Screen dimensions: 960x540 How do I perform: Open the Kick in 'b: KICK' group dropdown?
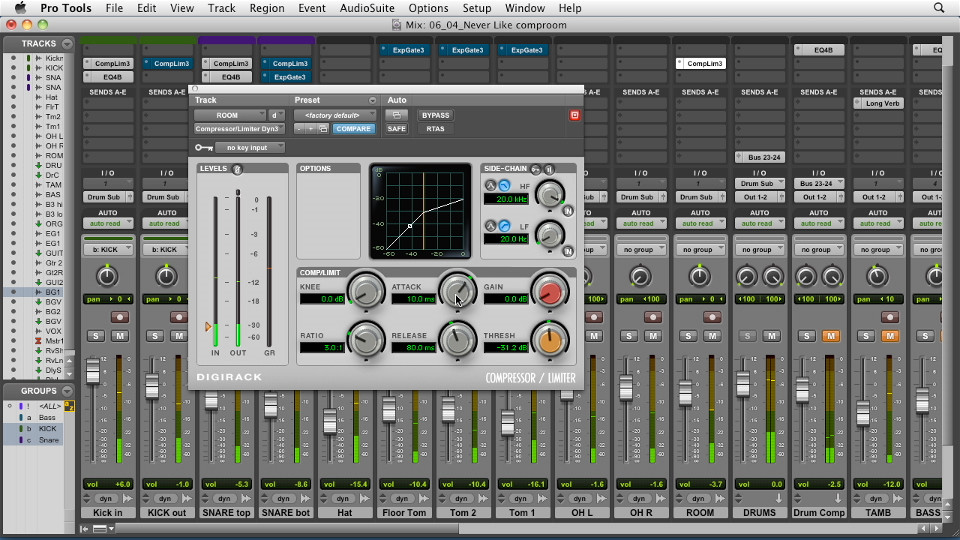pyautogui.click(x=108, y=249)
